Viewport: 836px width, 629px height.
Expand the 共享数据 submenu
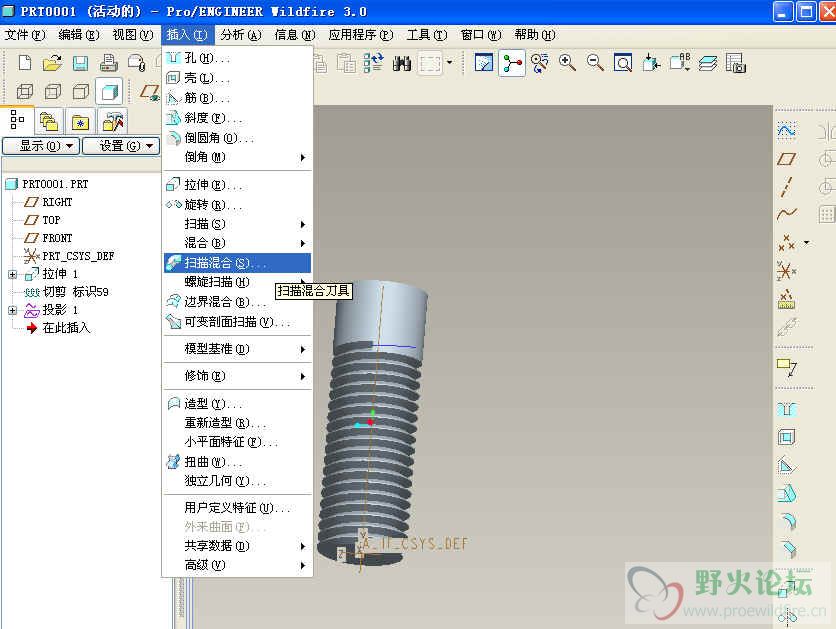237,546
